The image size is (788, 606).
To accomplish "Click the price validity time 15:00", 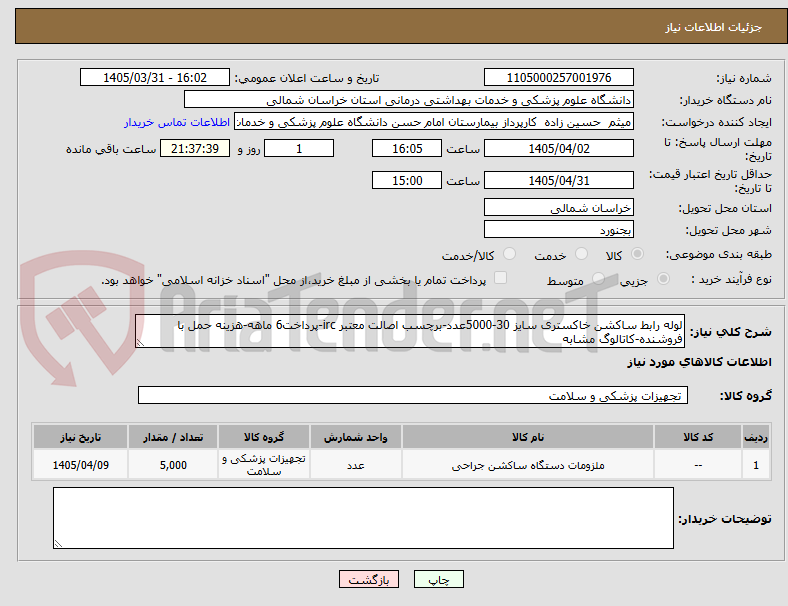I will pos(407,180).
